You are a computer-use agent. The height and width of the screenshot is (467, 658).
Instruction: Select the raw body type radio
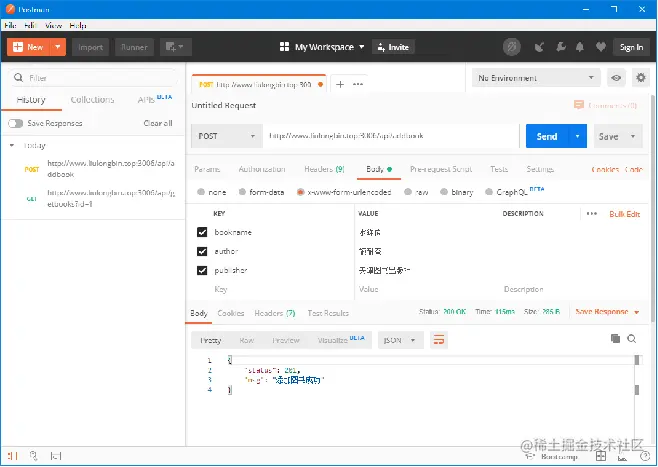[407, 192]
